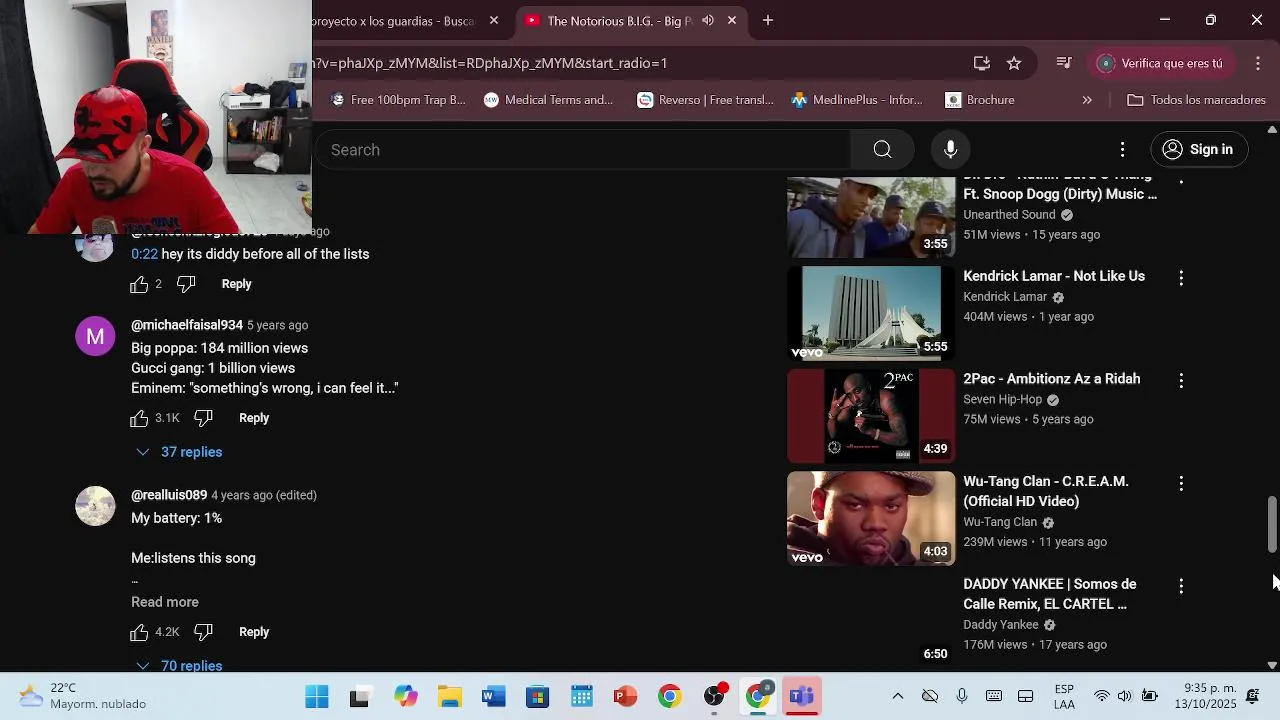
Task: Jump to timestamp 0:22 link
Action: pyautogui.click(x=144, y=254)
